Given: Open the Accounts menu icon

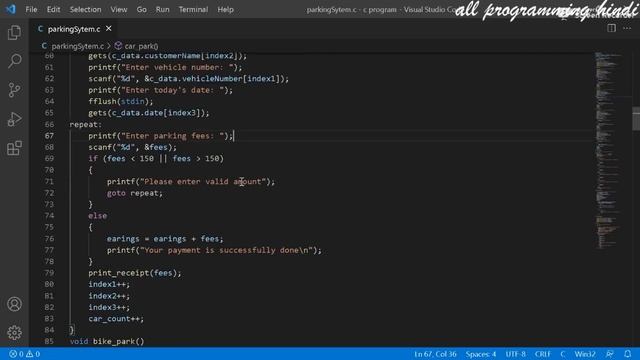Looking at the screenshot, I should pos(14,304).
